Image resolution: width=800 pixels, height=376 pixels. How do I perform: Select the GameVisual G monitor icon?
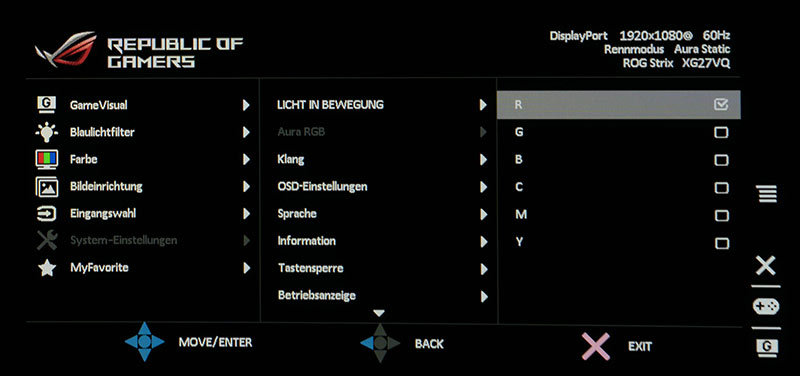coord(47,104)
